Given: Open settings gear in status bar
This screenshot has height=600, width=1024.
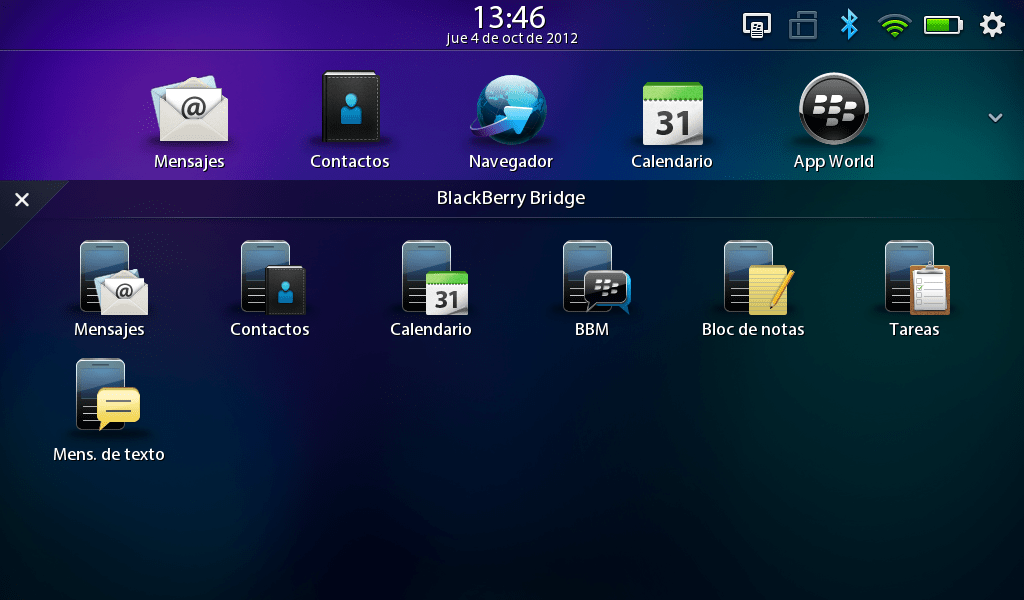Looking at the screenshot, I should (x=992, y=25).
